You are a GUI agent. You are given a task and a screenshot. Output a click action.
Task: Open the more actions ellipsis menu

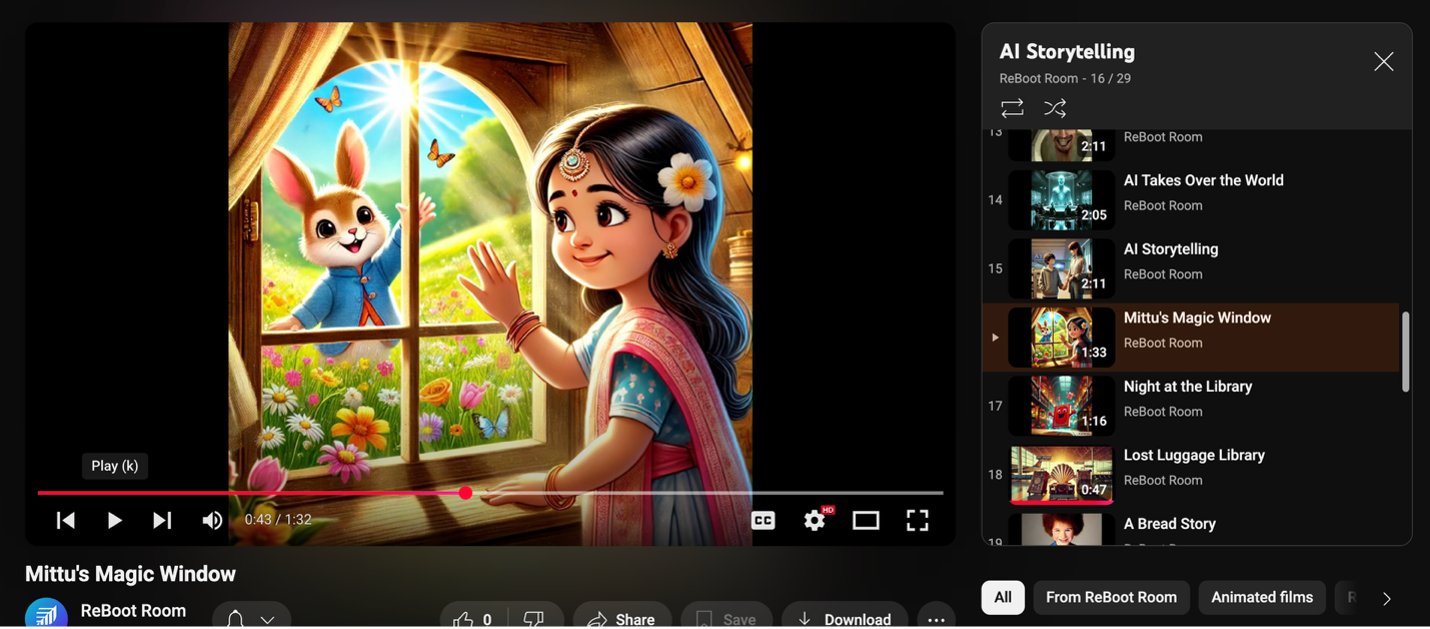click(936, 619)
